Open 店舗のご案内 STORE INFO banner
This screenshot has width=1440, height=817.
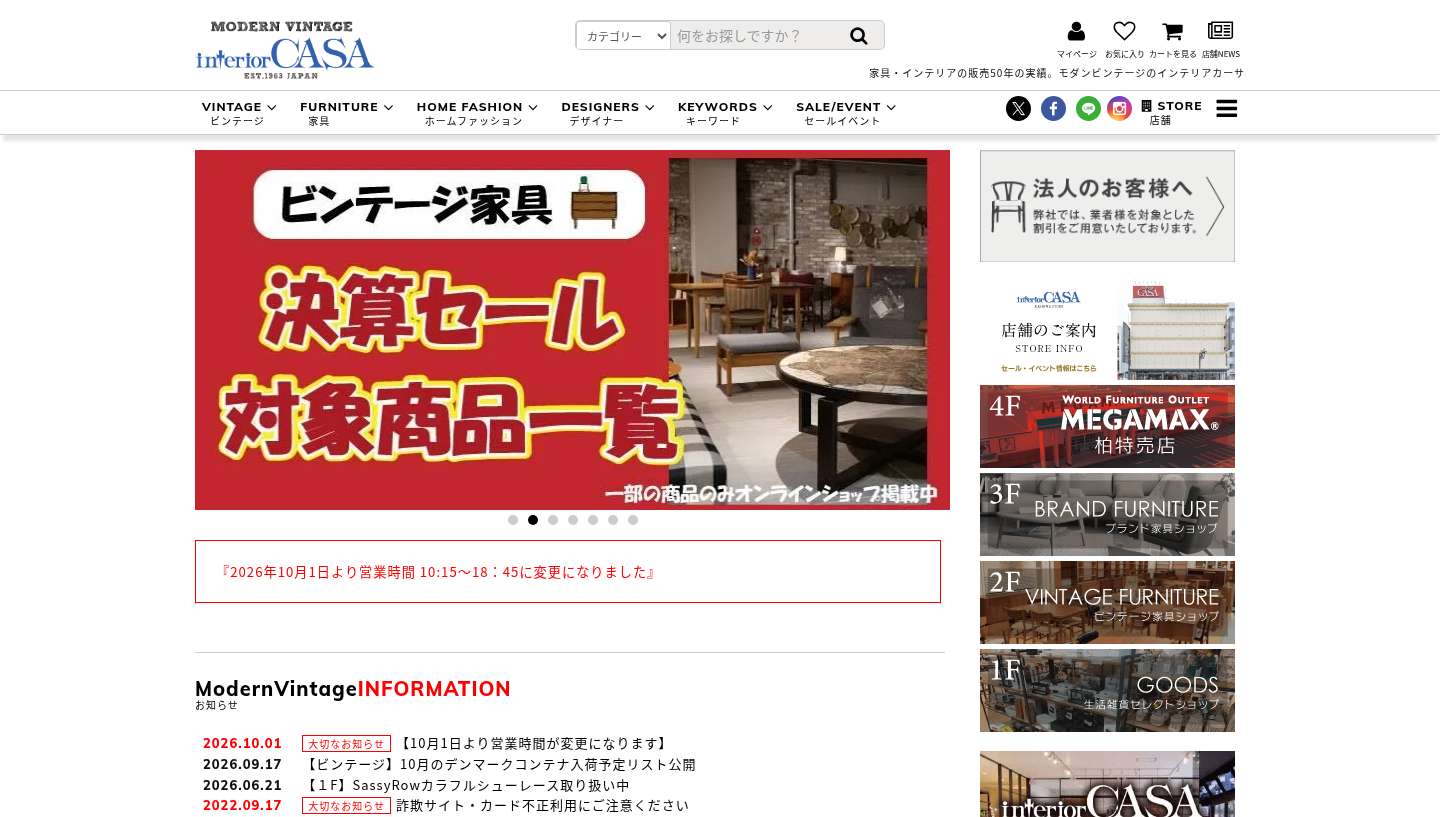1107,330
